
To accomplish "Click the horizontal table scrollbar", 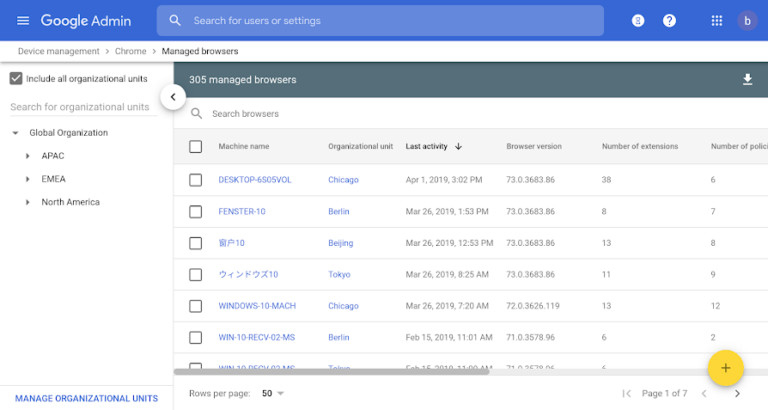I will (331, 372).
